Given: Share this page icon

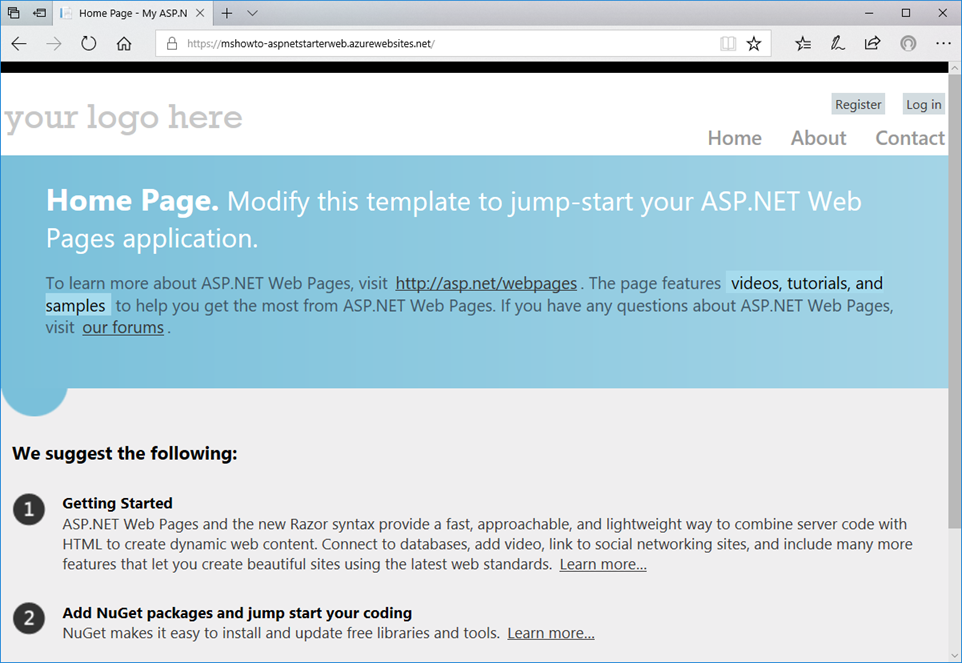Looking at the screenshot, I should point(872,43).
